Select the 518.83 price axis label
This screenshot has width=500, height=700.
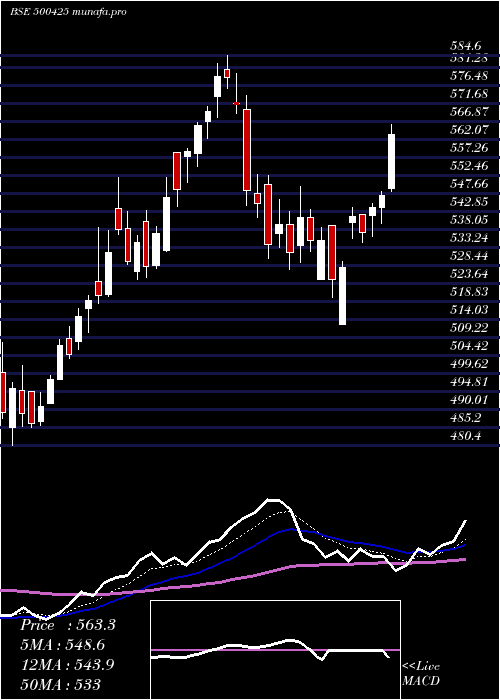[469, 292]
